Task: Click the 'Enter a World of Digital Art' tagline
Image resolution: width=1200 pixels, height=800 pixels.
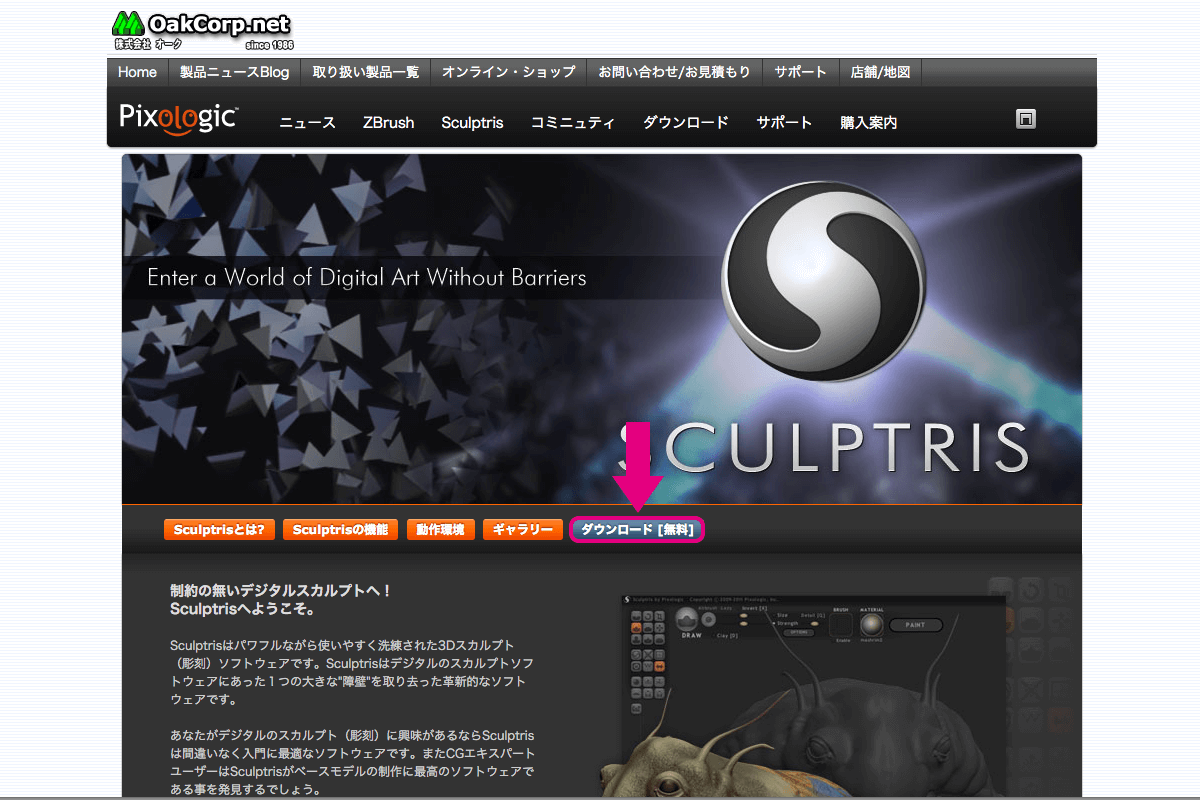Action: 367,278
